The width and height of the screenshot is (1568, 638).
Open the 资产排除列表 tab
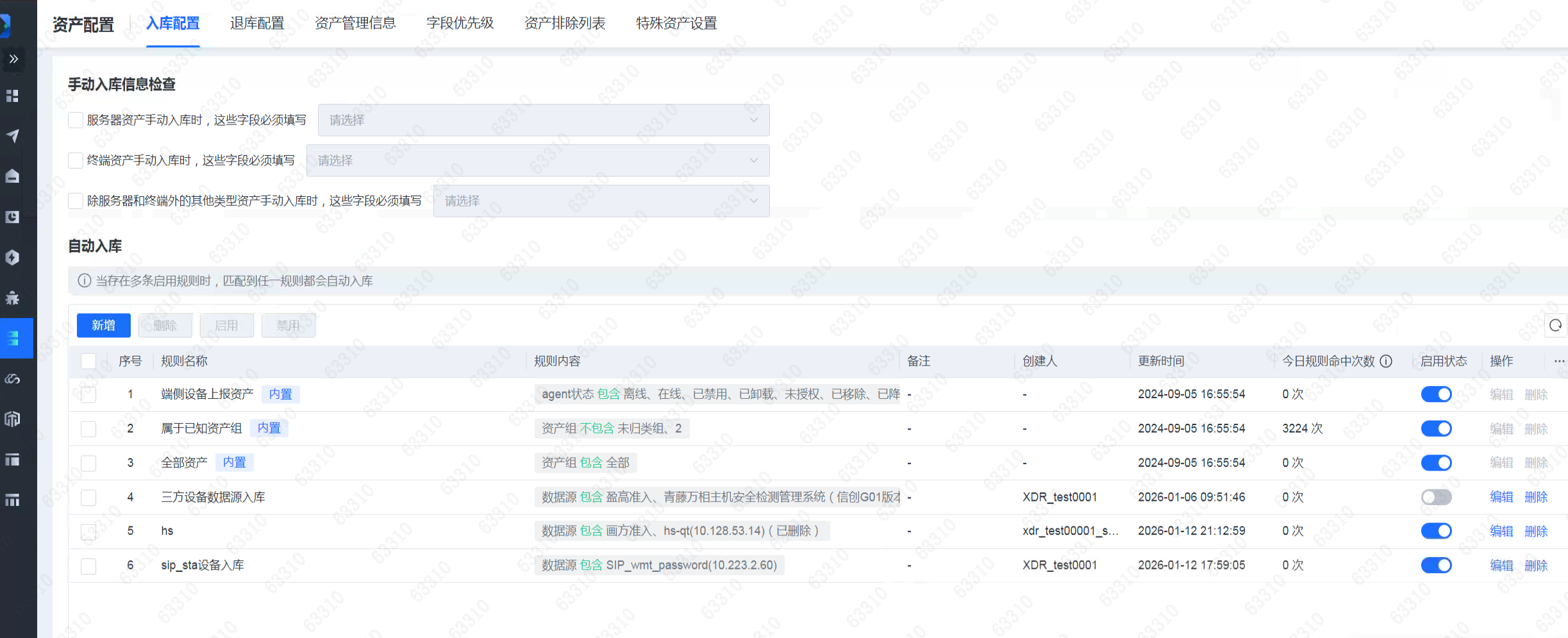point(564,24)
